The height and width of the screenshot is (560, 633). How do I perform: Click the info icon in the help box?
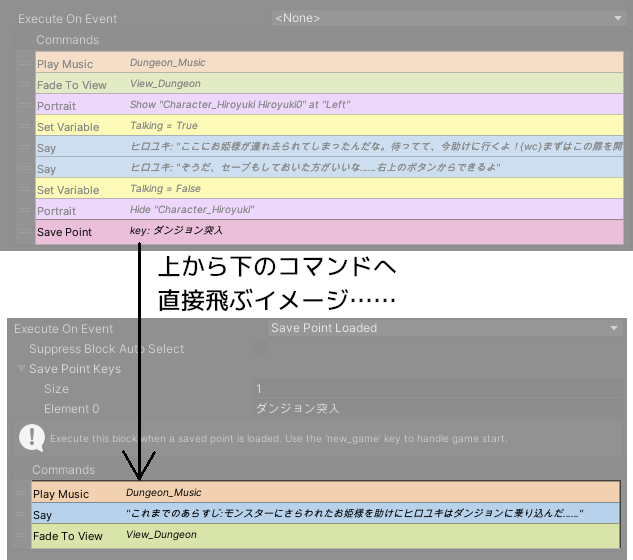(32, 437)
